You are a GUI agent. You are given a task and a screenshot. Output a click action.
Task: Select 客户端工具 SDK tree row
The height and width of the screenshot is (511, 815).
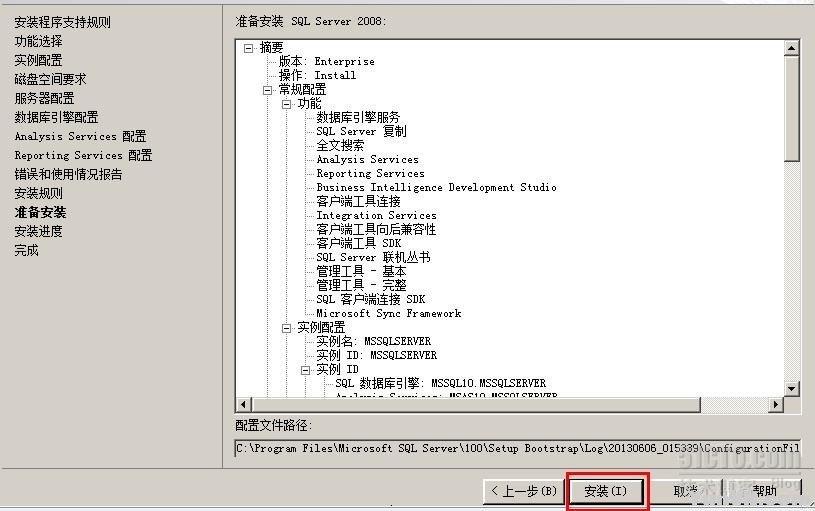tap(359, 244)
